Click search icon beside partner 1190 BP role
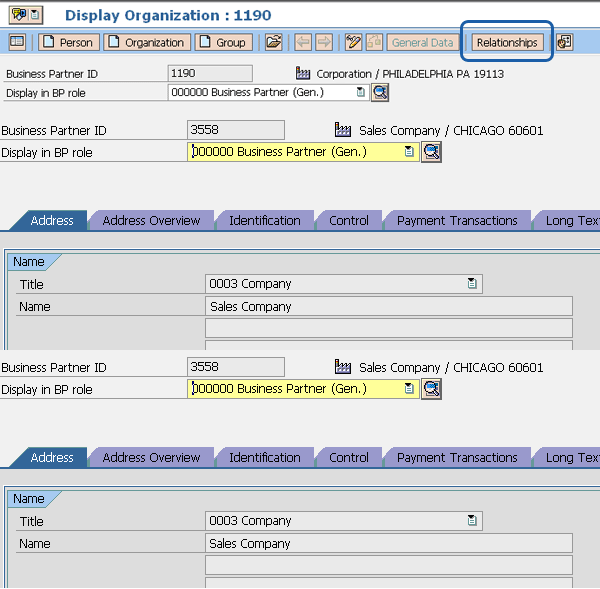 point(380,92)
